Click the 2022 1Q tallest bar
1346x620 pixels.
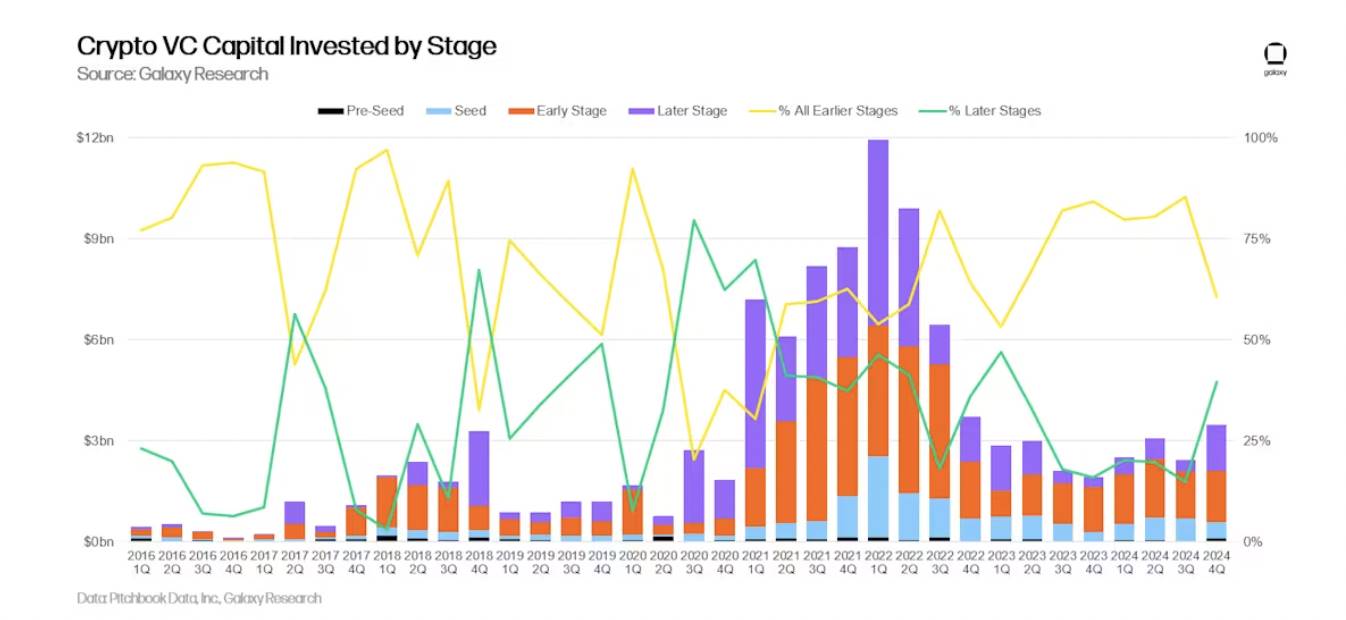(x=878, y=340)
